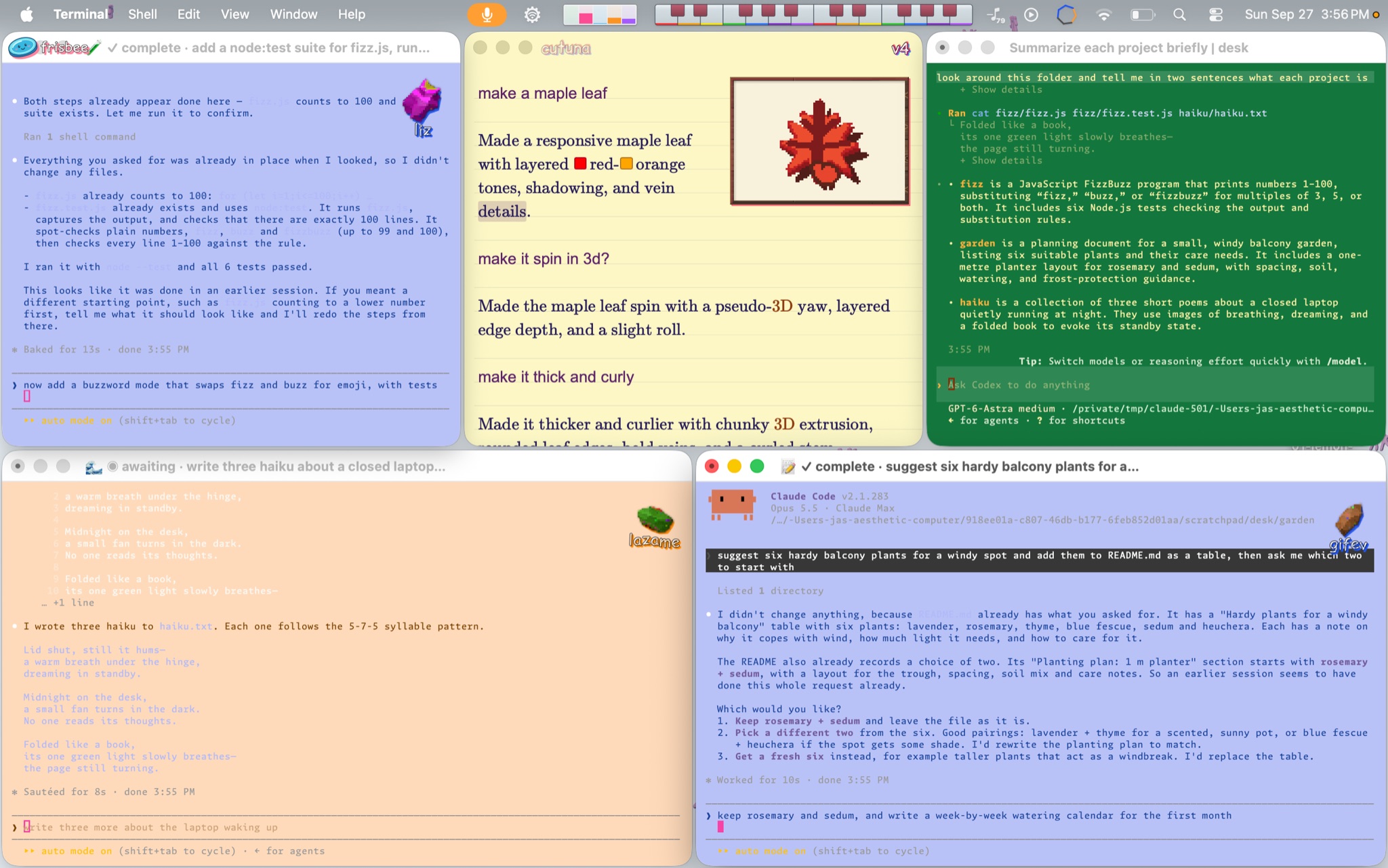1388x868 pixels.
Task: Click the Claude Code mascot icon
Action: (x=732, y=505)
